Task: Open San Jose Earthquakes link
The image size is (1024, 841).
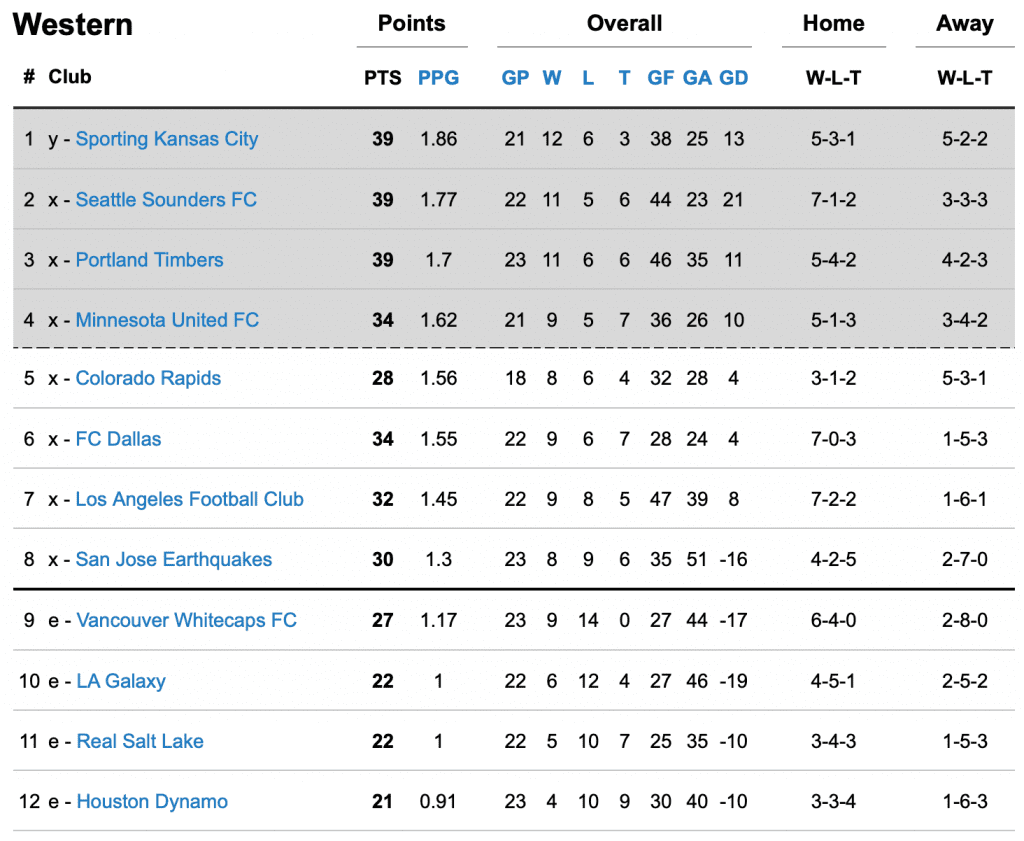Action: point(174,560)
